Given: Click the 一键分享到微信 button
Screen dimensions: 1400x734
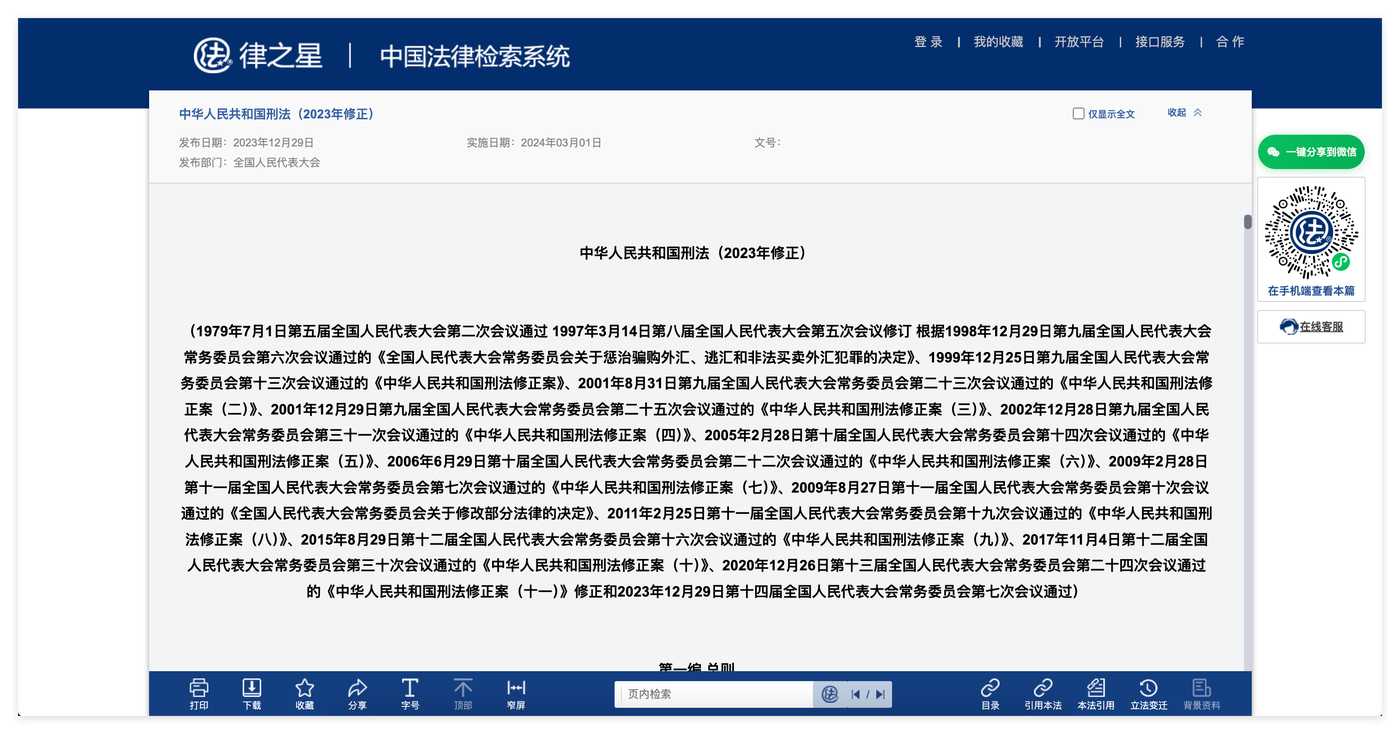Looking at the screenshot, I should click(x=1311, y=152).
